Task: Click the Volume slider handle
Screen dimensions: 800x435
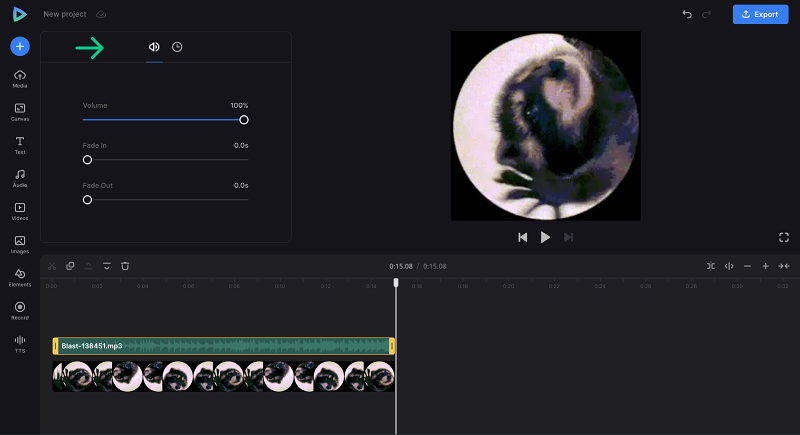Action: [x=244, y=120]
